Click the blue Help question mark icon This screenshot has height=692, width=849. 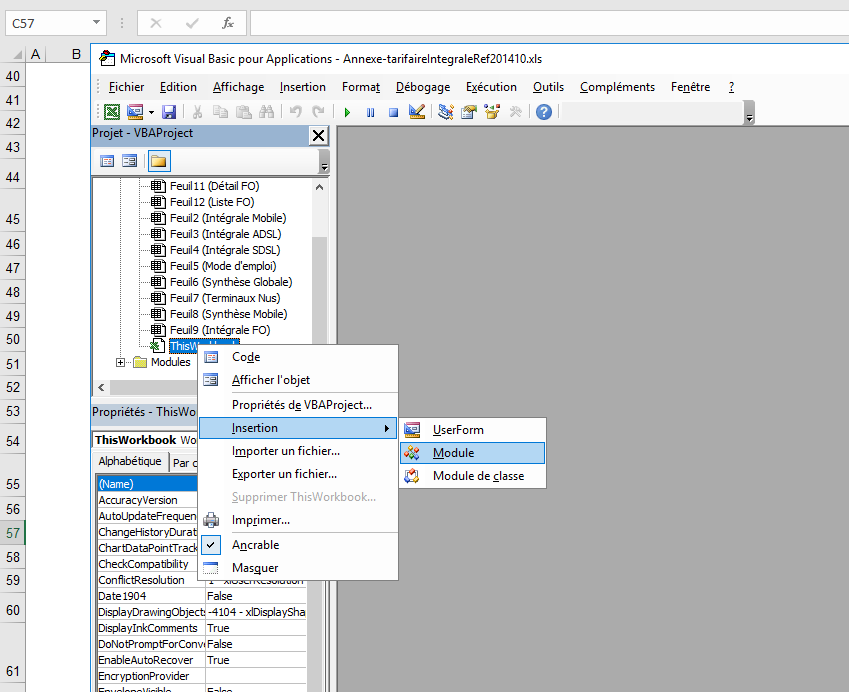544,112
